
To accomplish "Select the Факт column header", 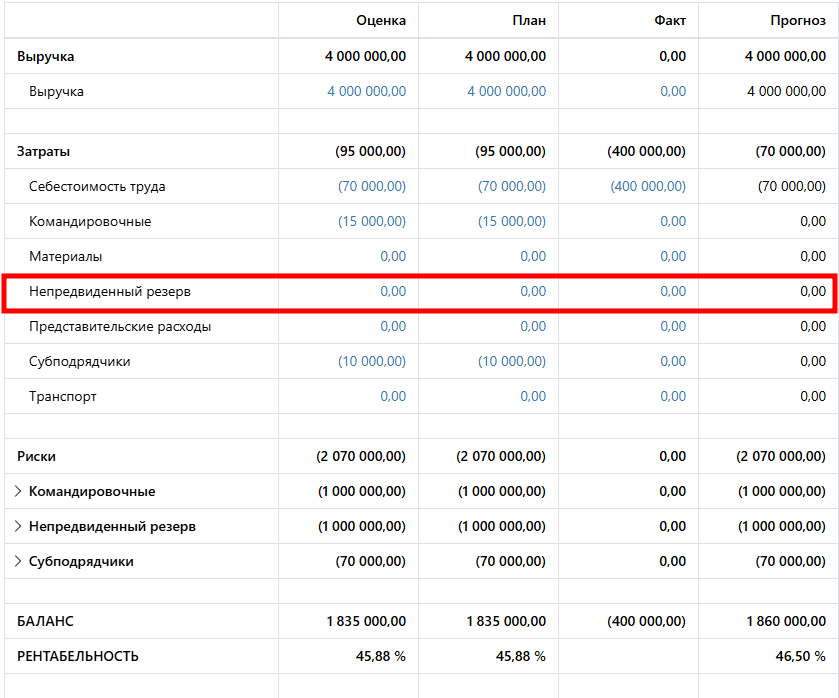I will point(670,20).
